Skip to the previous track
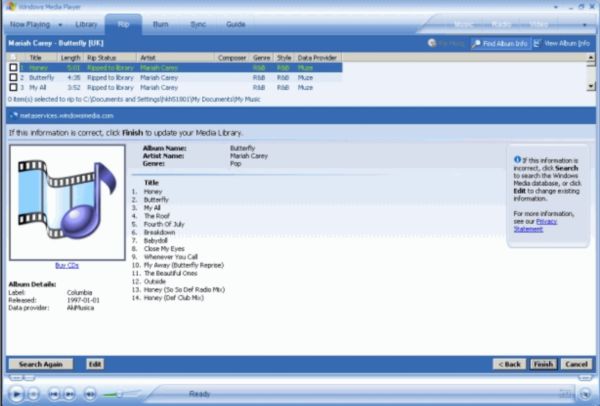Viewport: 600px width, 406px height. pos(54,394)
